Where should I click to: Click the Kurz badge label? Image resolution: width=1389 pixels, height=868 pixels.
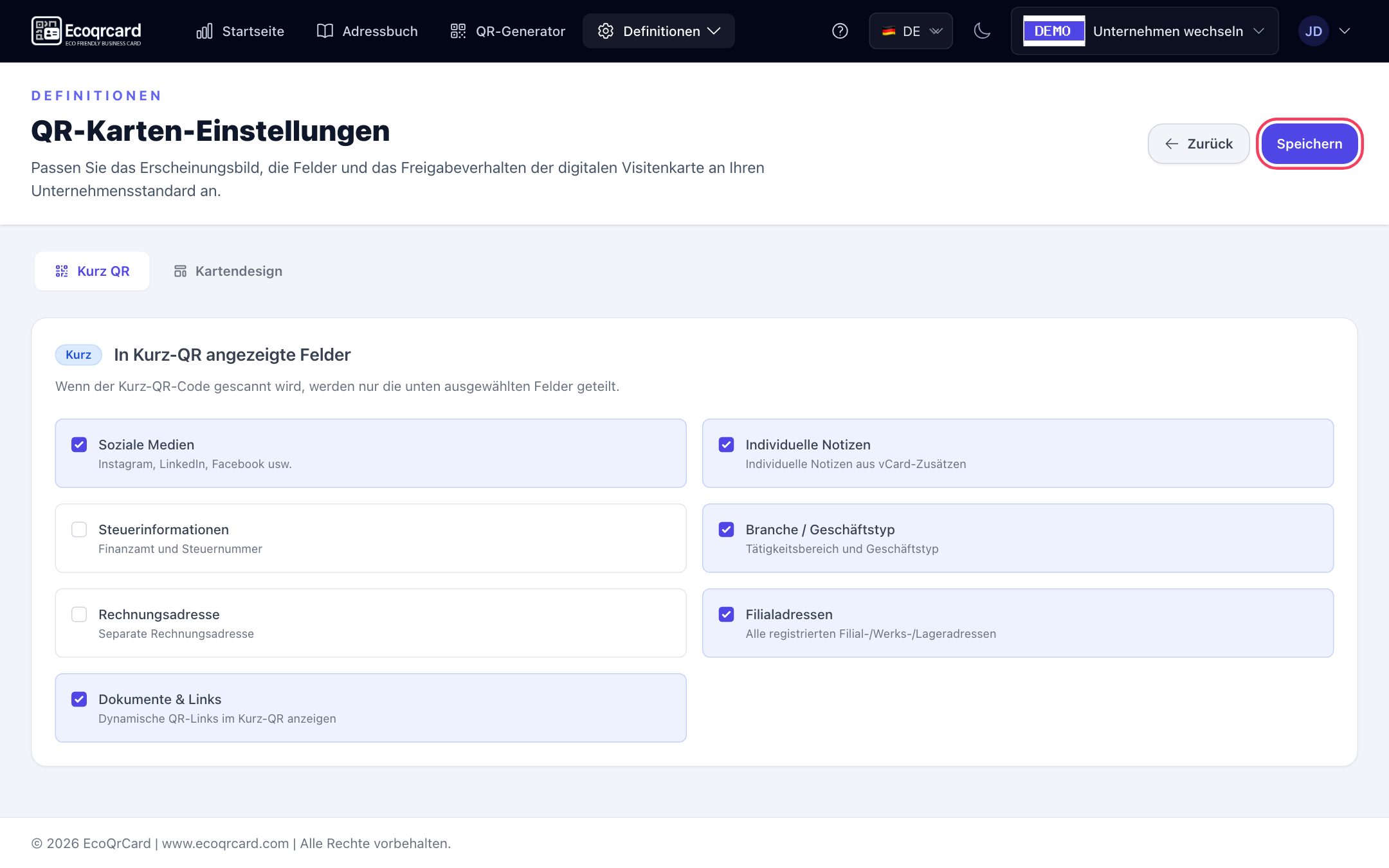78,354
